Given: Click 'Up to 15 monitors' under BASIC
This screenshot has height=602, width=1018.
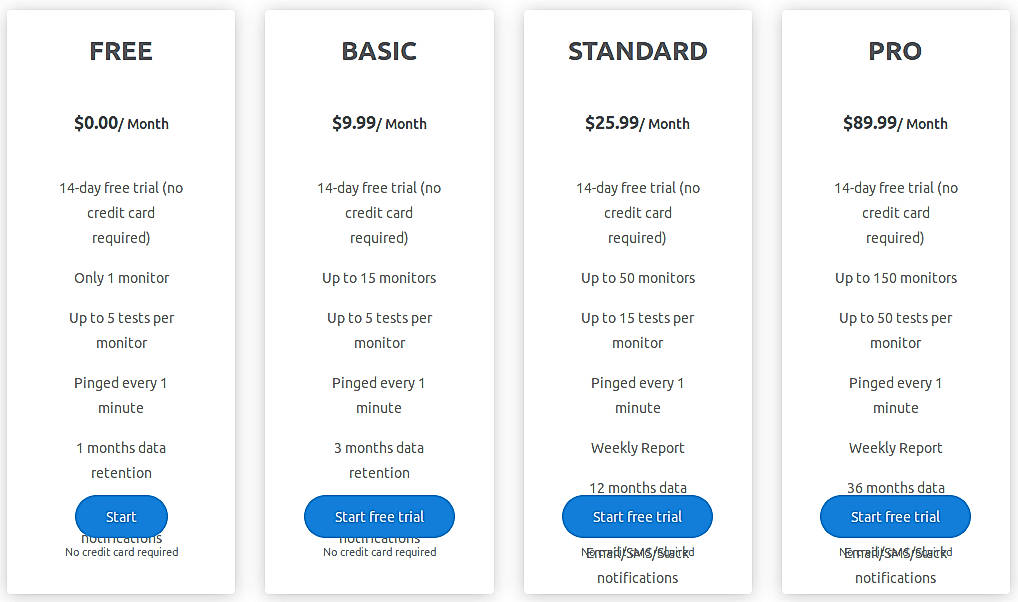Looking at the screenshot, I should tap(379, 277).
